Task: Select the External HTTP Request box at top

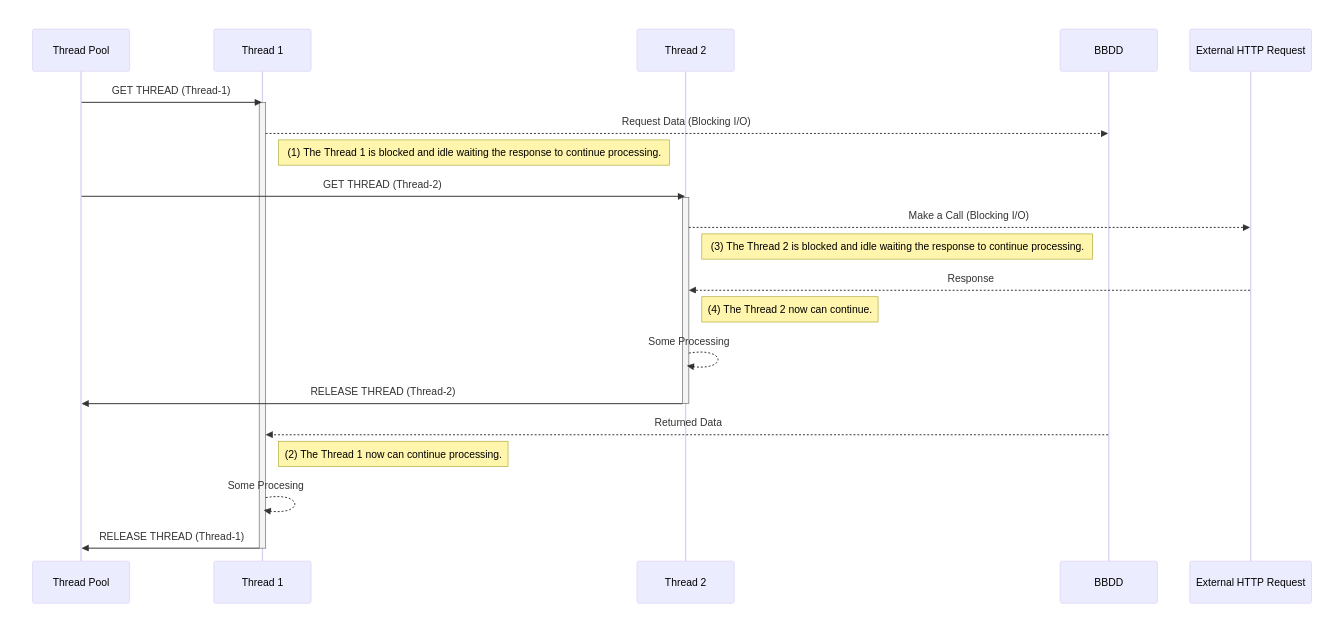Action: (x=1249, y=50)
